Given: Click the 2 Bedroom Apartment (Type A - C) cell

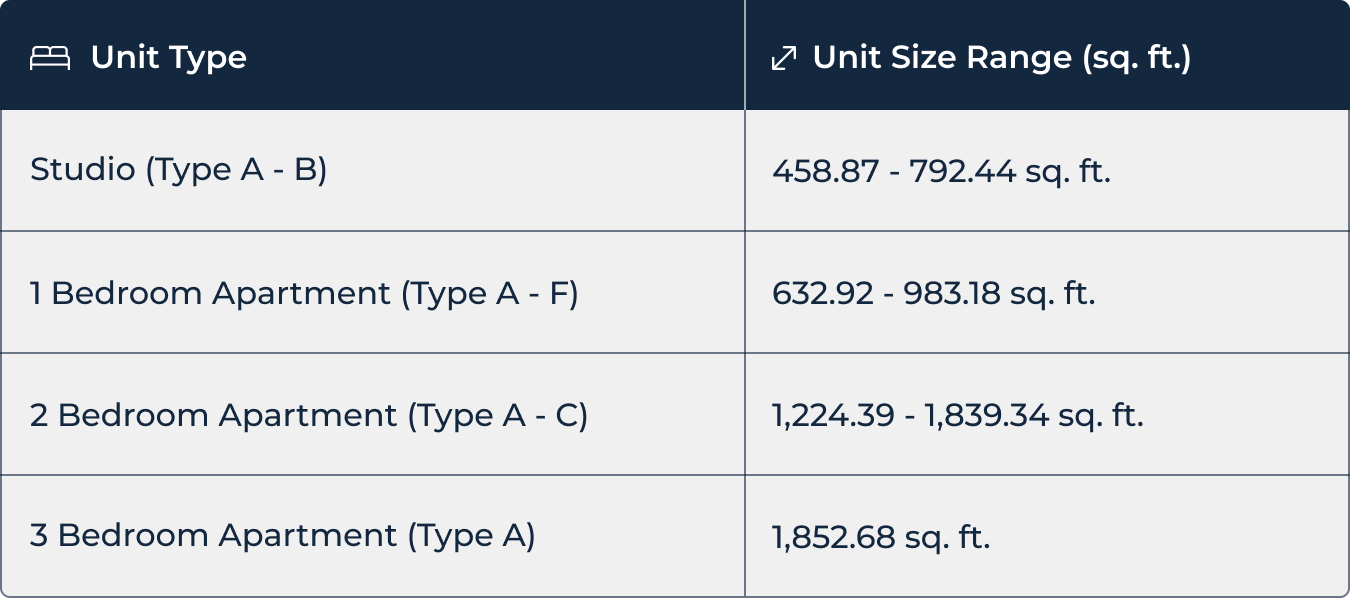Looking at the screenshot, I should click(x=373, y=415).
